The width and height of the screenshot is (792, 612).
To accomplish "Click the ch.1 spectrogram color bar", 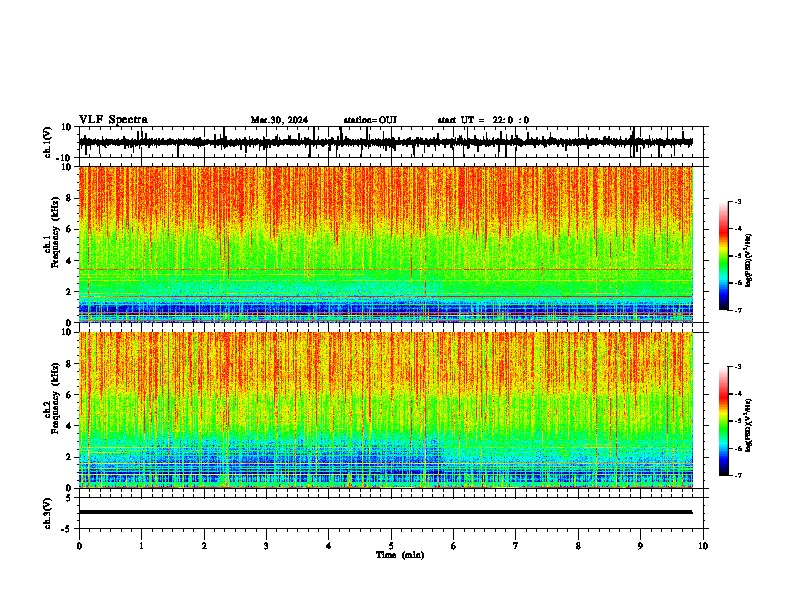I will pos(724,256).
